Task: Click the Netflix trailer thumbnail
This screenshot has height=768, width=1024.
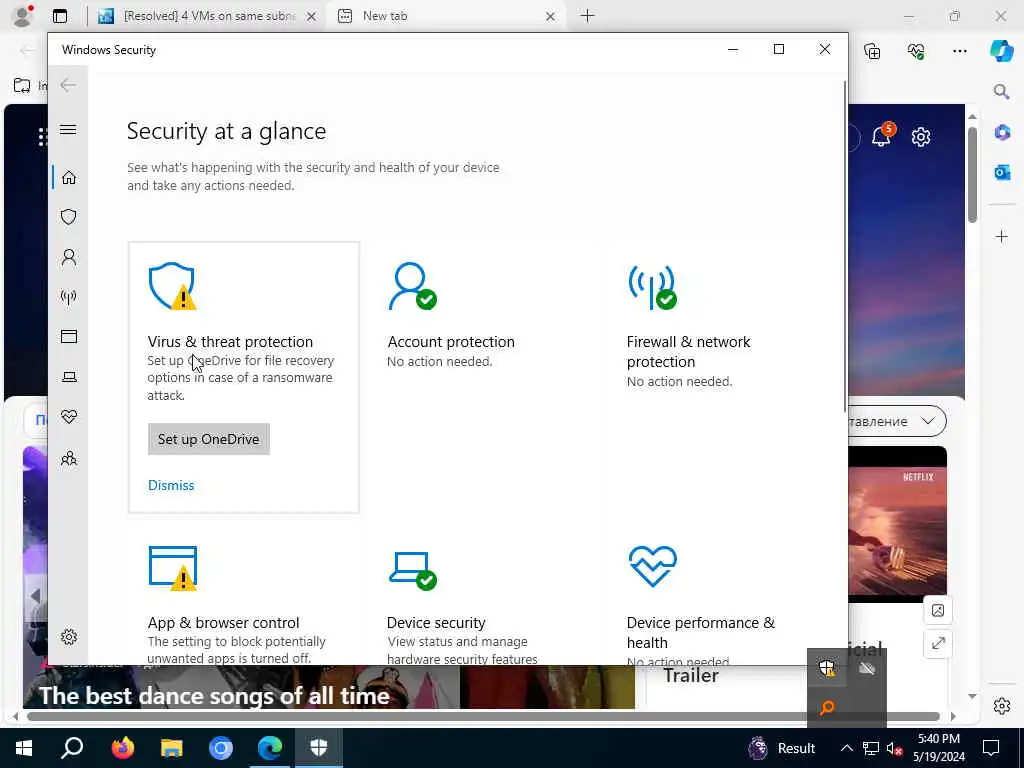Action: tap(897, 524)
